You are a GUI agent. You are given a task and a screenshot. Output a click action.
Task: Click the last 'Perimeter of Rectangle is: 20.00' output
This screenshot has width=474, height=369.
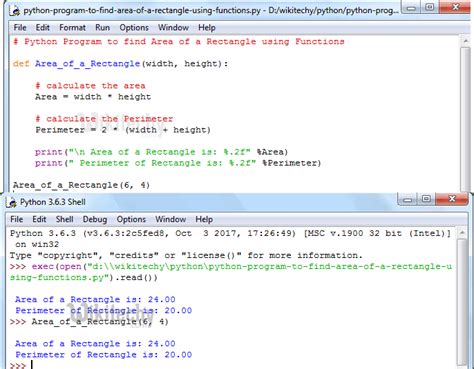[104, 355]
